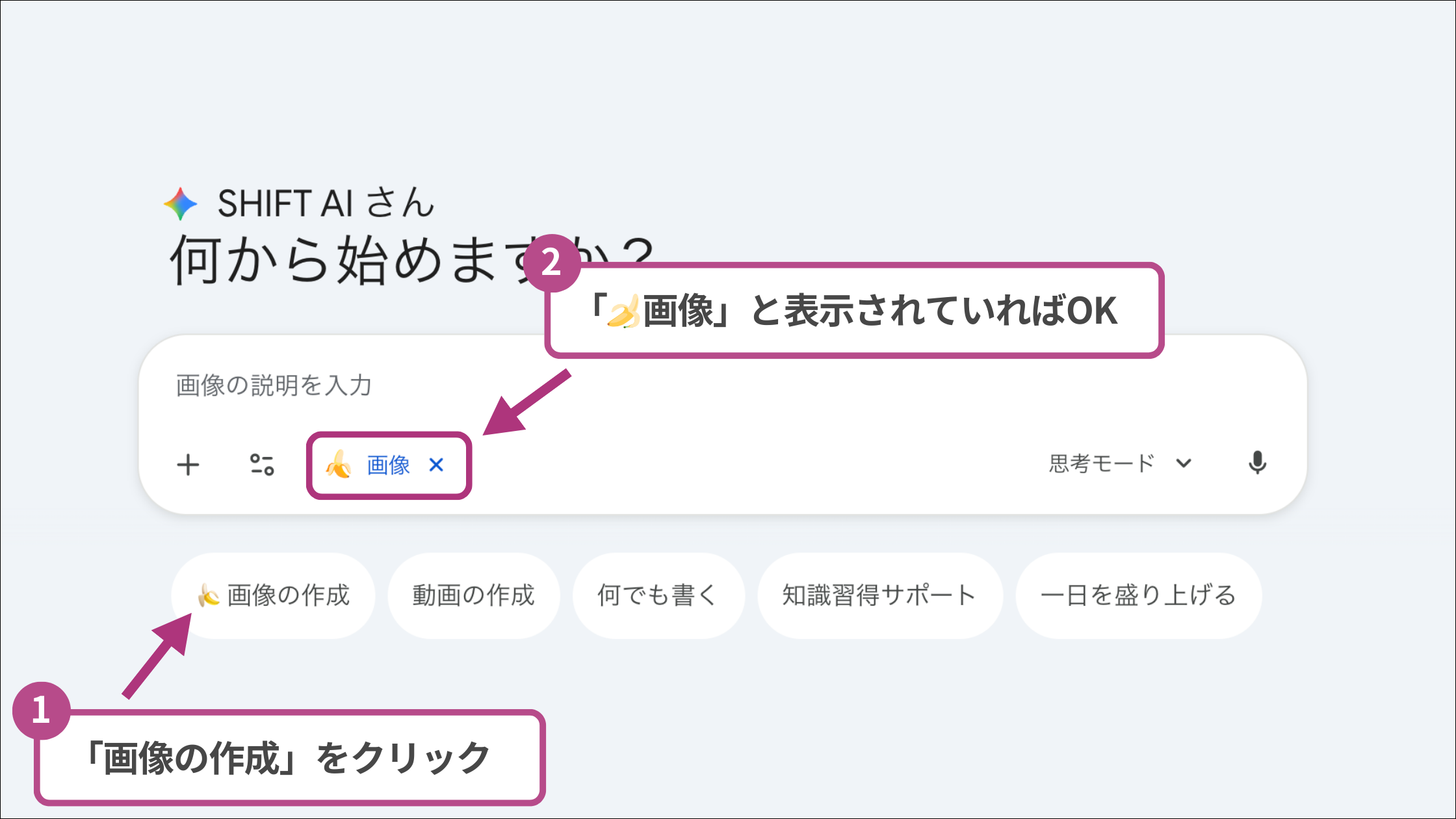Image resolution: width=1456 pixels, height=819 pixels.
Task: Open the tools icon beside the plus button
Action: [262, 464]
